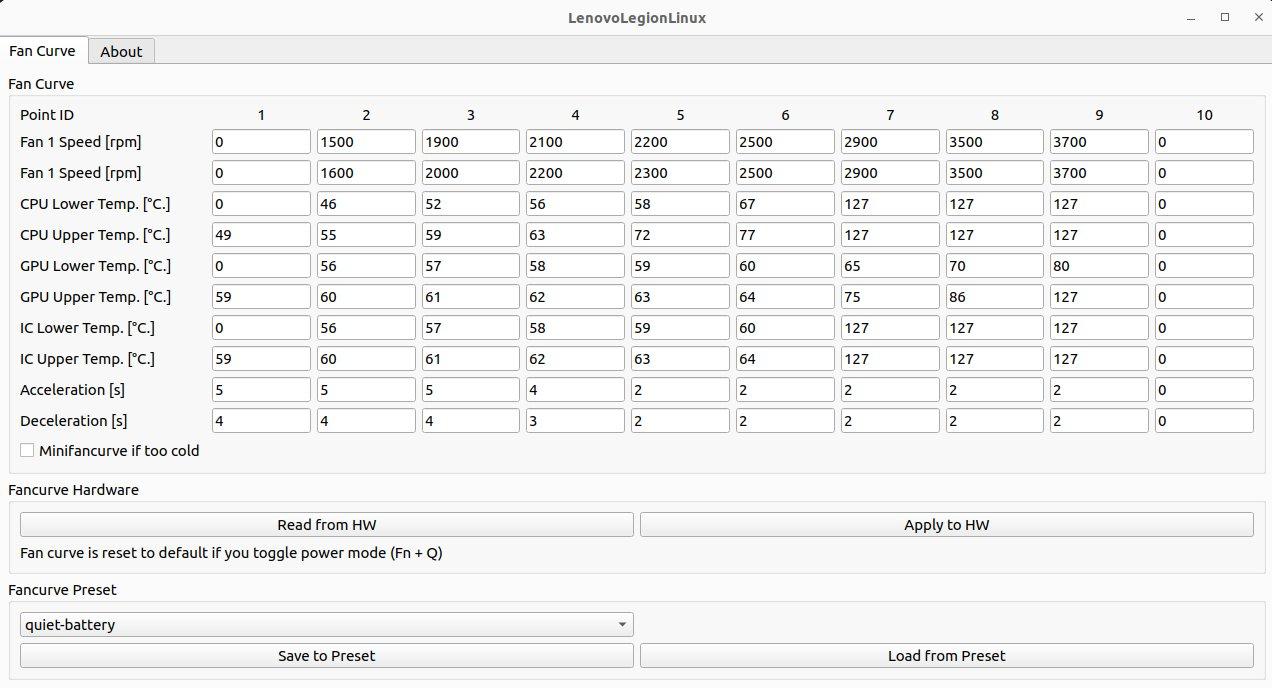Select the fan speed field showing 2300
1272x688 pixels.
pos(681,173)
